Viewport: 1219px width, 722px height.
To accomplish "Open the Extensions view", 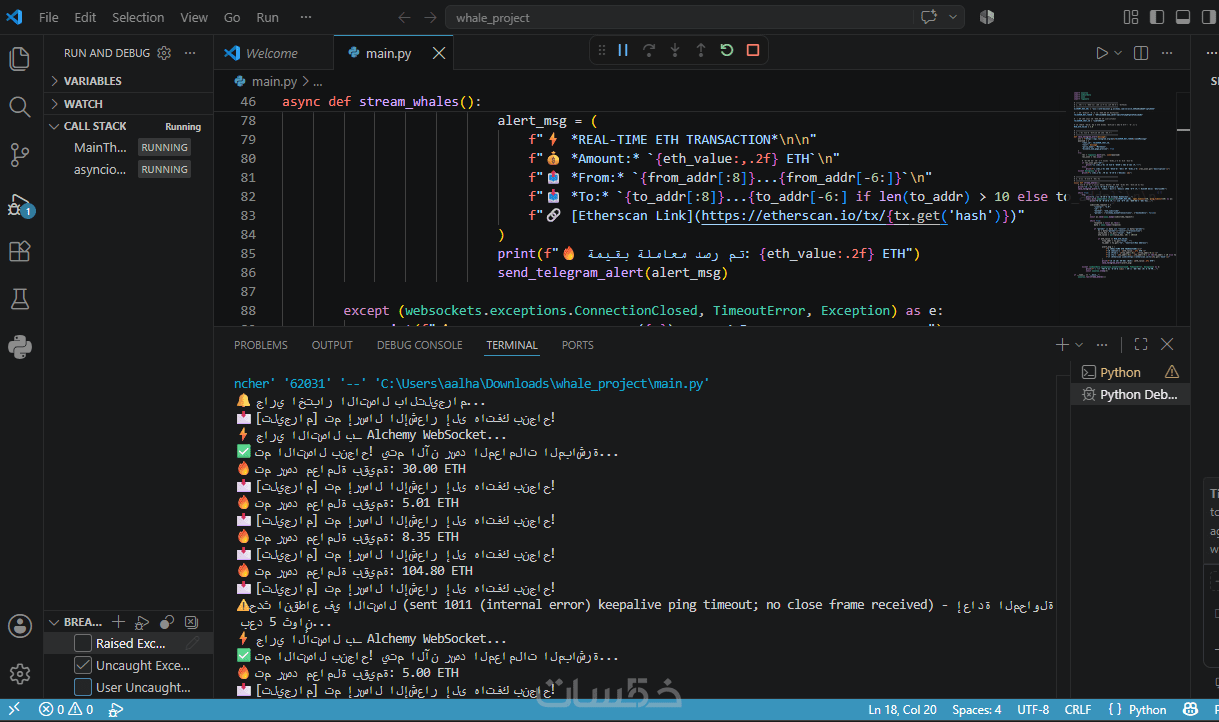I will (19, 251).
